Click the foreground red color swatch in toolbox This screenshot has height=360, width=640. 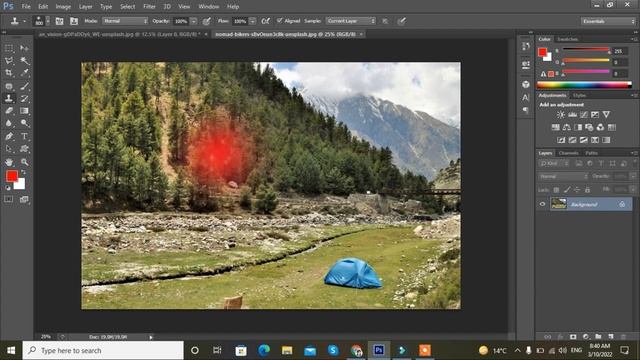coord(11,176)
